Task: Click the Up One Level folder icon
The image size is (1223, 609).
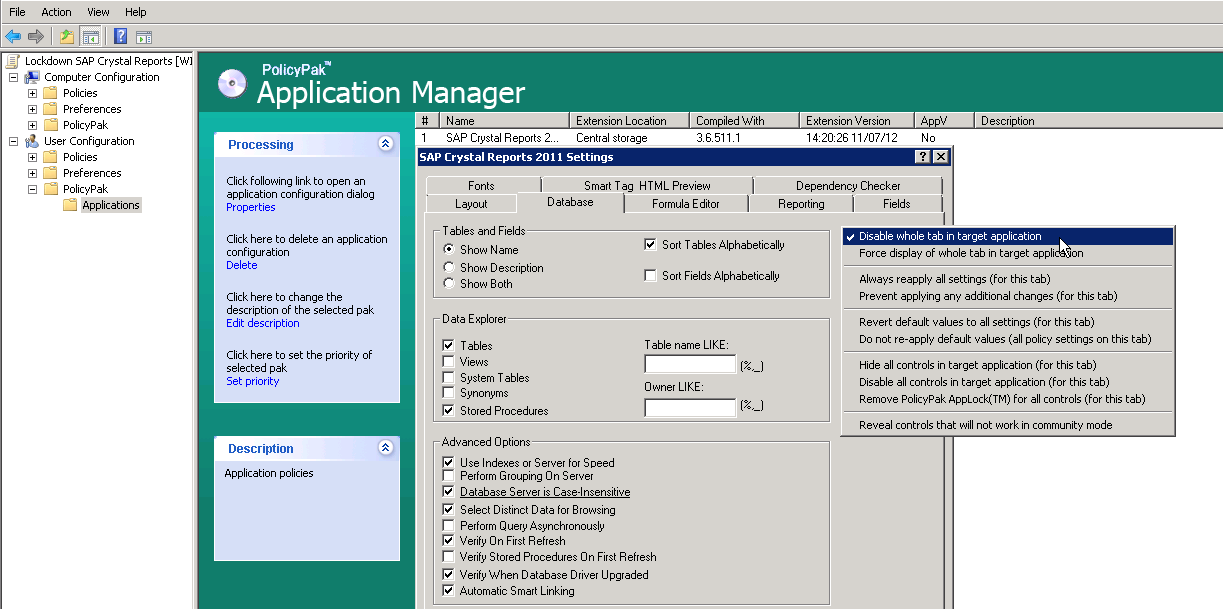Action: [x=67, y=37]
